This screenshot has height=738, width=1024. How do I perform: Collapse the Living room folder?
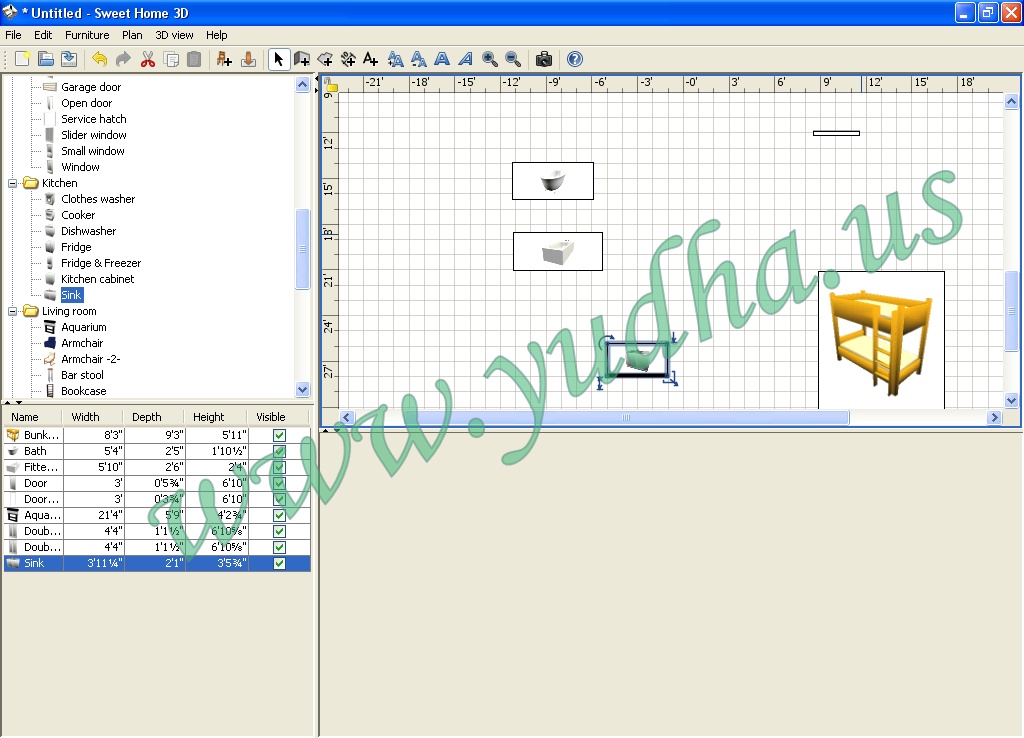[12, 312]
